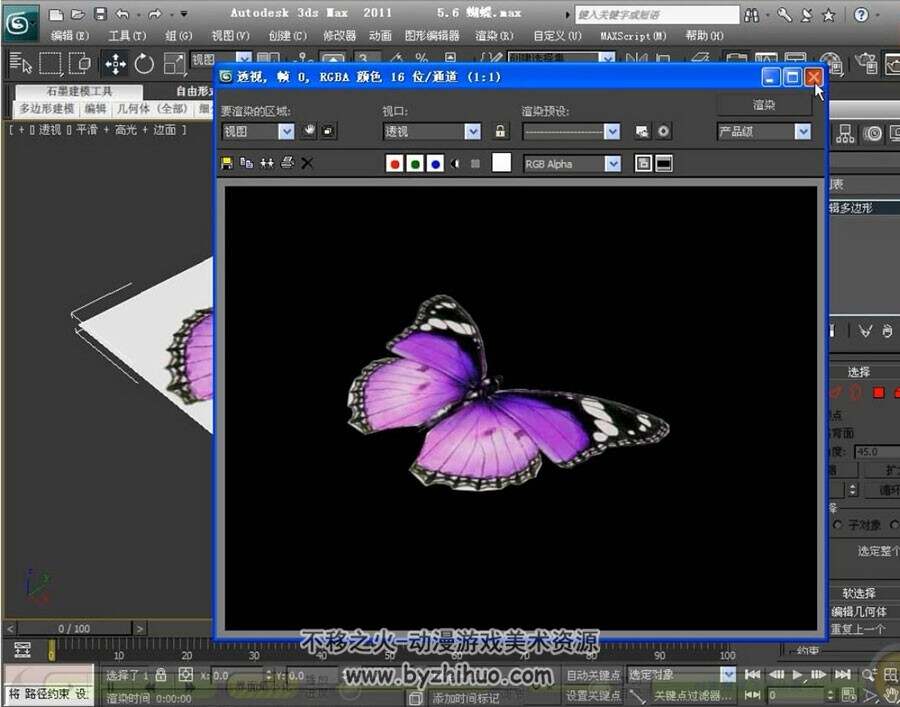The height and width of the screenshot is (707, 900).
Task: Switch to the 石墨建模工具 ribbon tab
Action: pos(79,91)
